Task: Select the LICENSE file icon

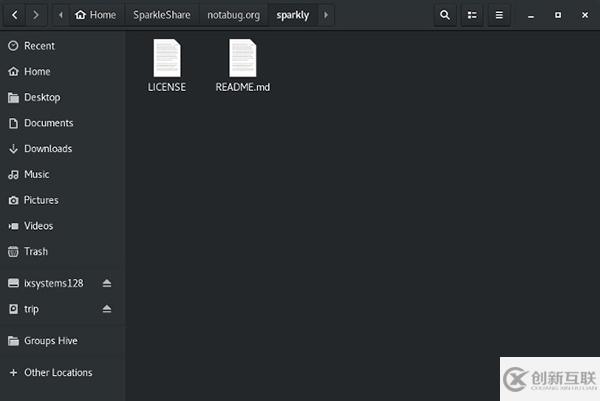Action: 167,58
